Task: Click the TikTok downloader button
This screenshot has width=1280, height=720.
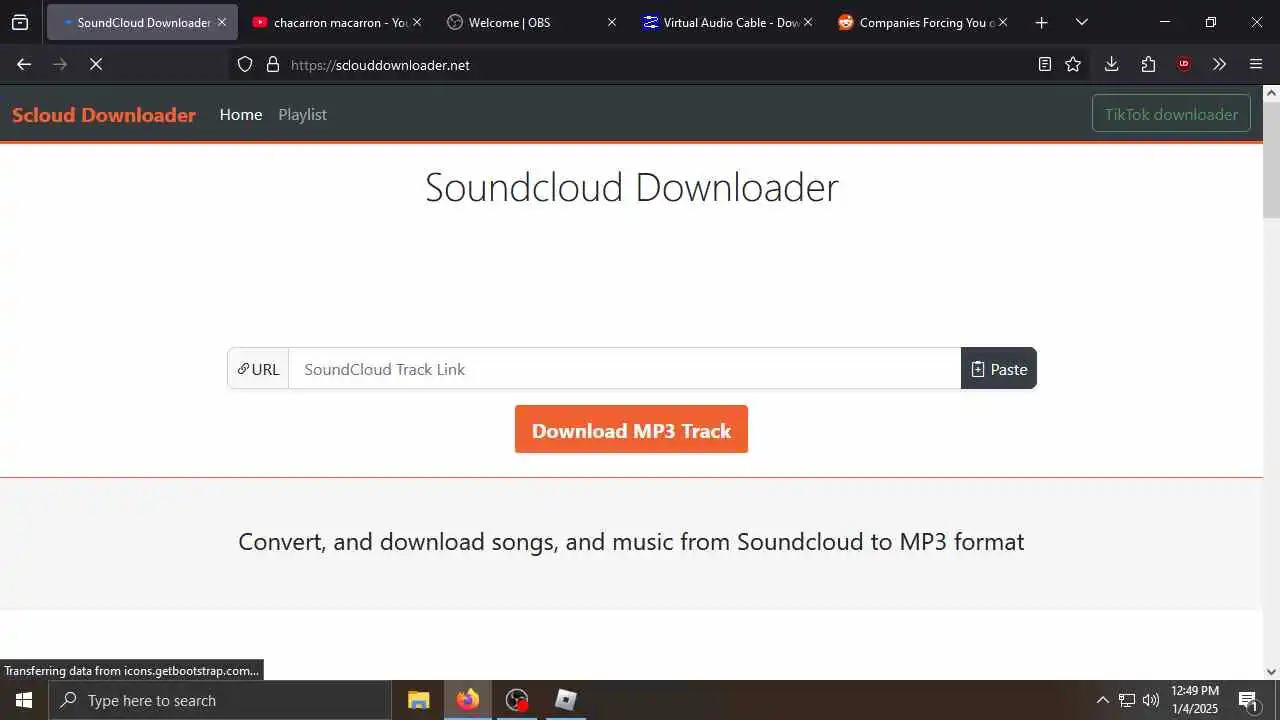Action: (1171, 114)
